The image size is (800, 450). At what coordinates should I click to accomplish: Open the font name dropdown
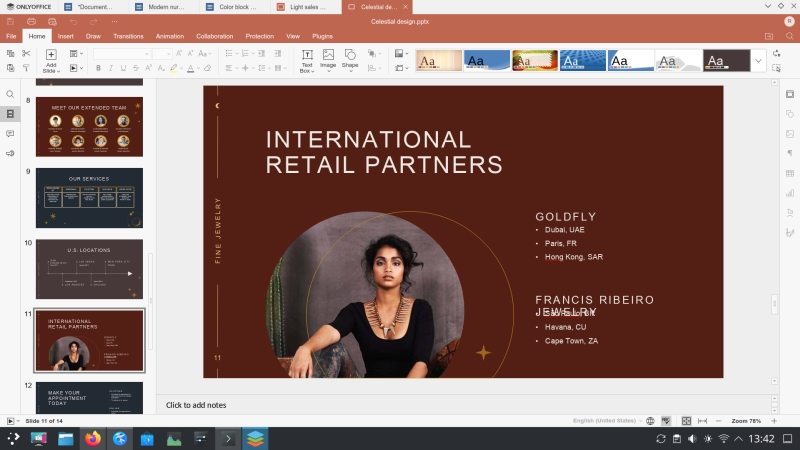coord(147,54)
